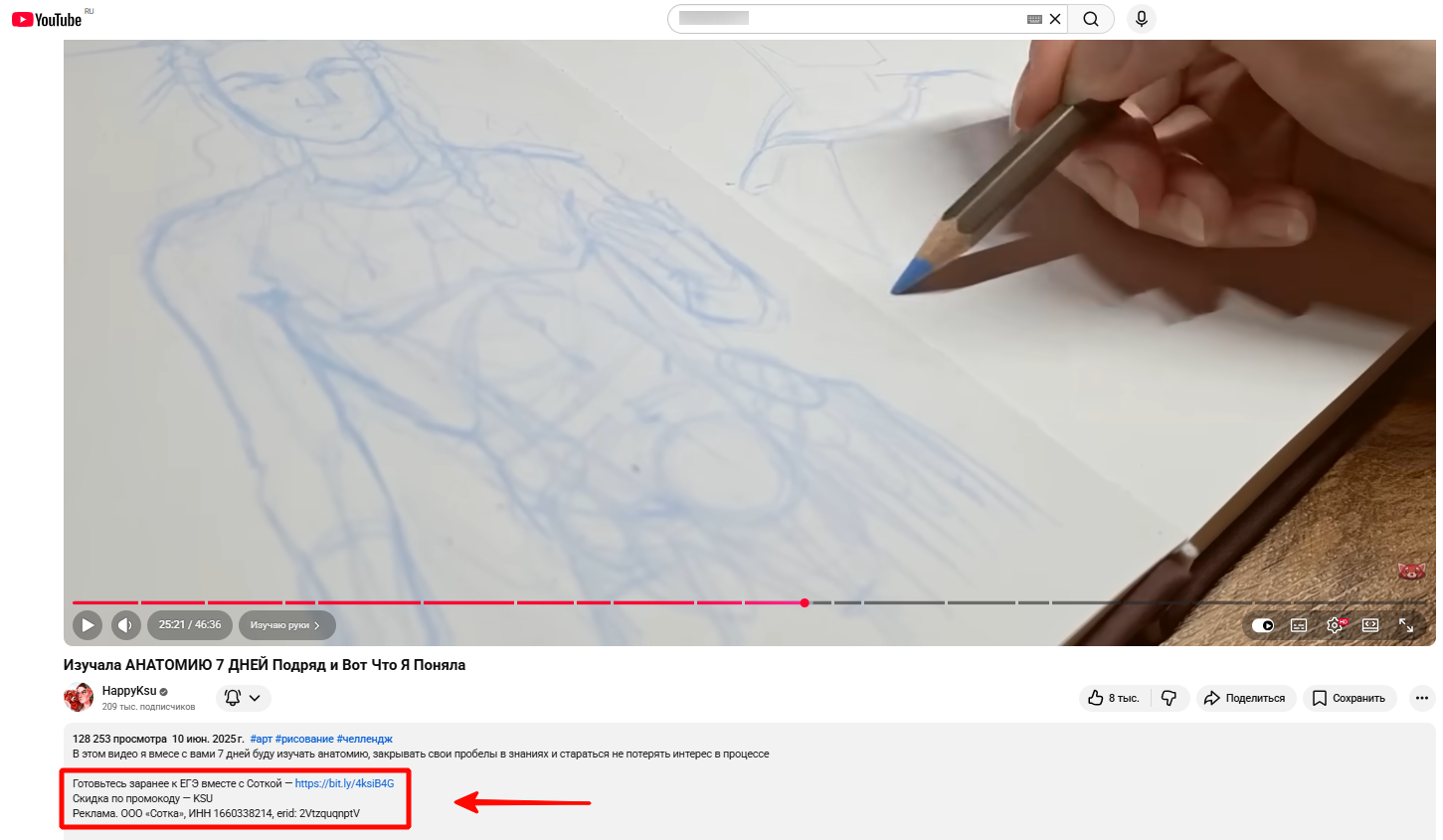
Task: Run the search with the magnifier button
Action: click(x=1091, y=19)
